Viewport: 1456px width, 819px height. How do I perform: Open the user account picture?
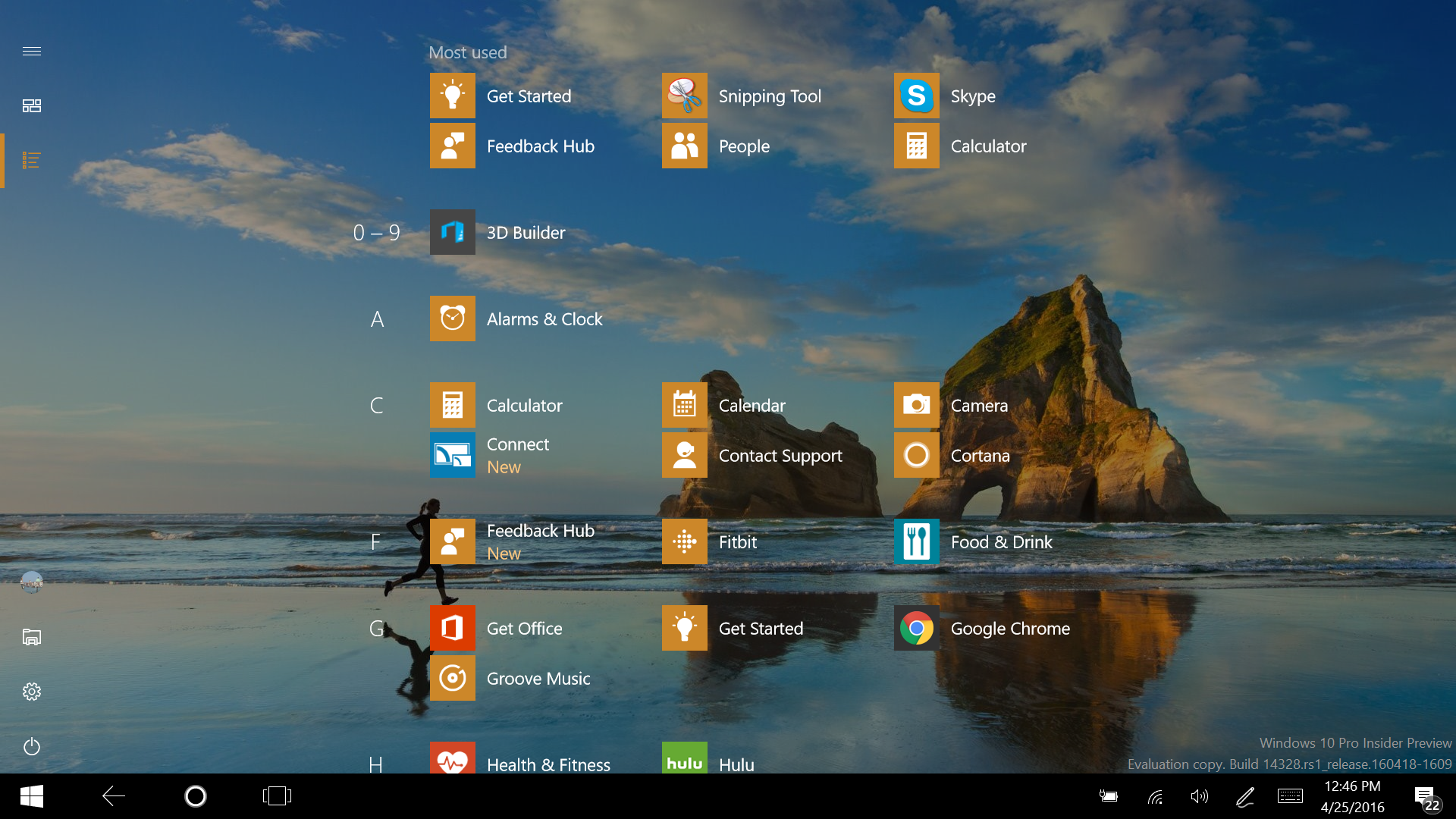point(32,582)
